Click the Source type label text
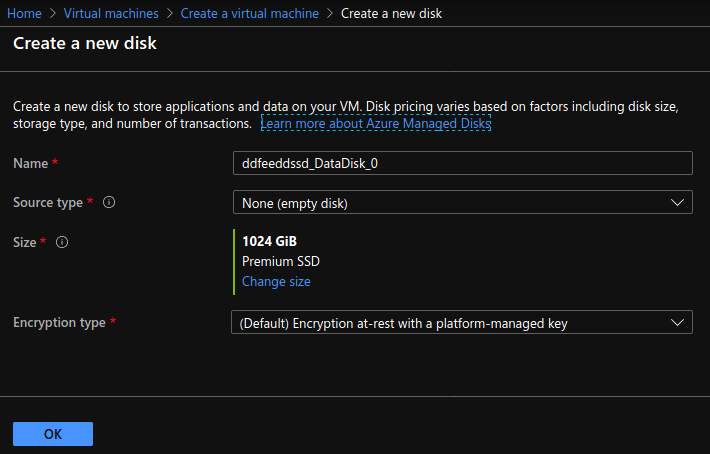This screenshot has width=710, height=454. (x=48, y=202)
